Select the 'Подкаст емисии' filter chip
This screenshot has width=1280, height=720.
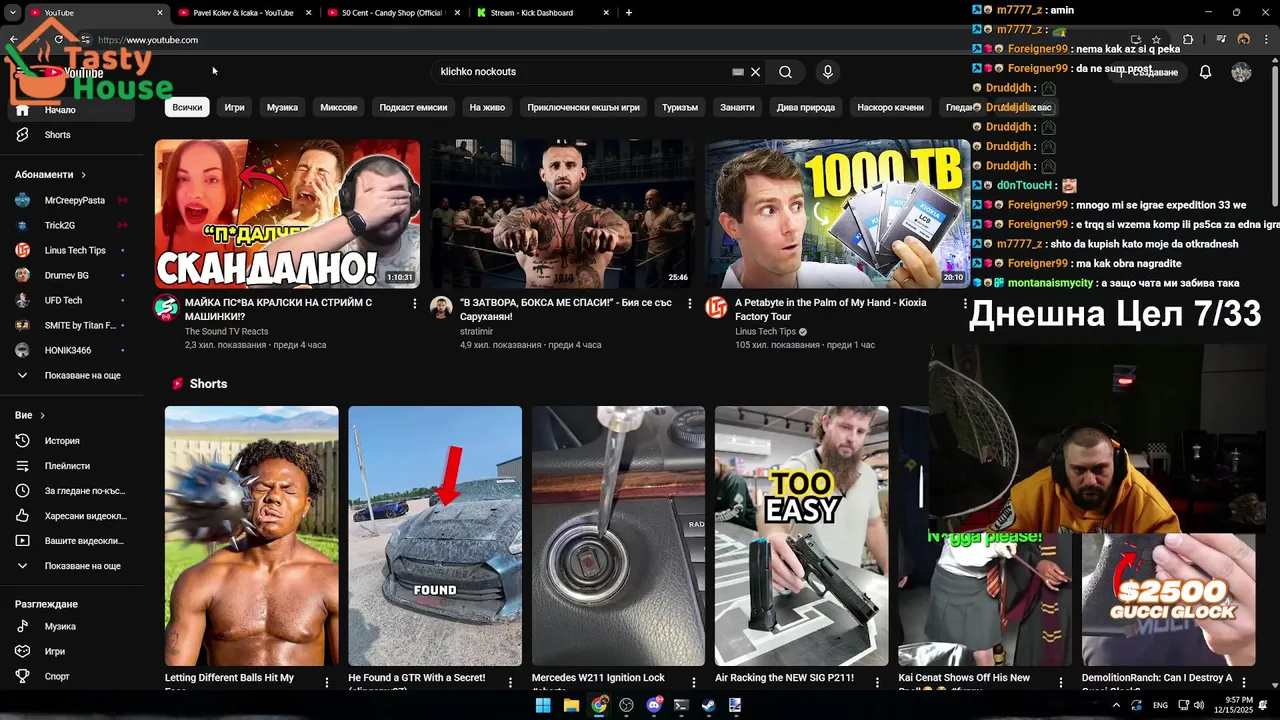[x=413, y=107]
